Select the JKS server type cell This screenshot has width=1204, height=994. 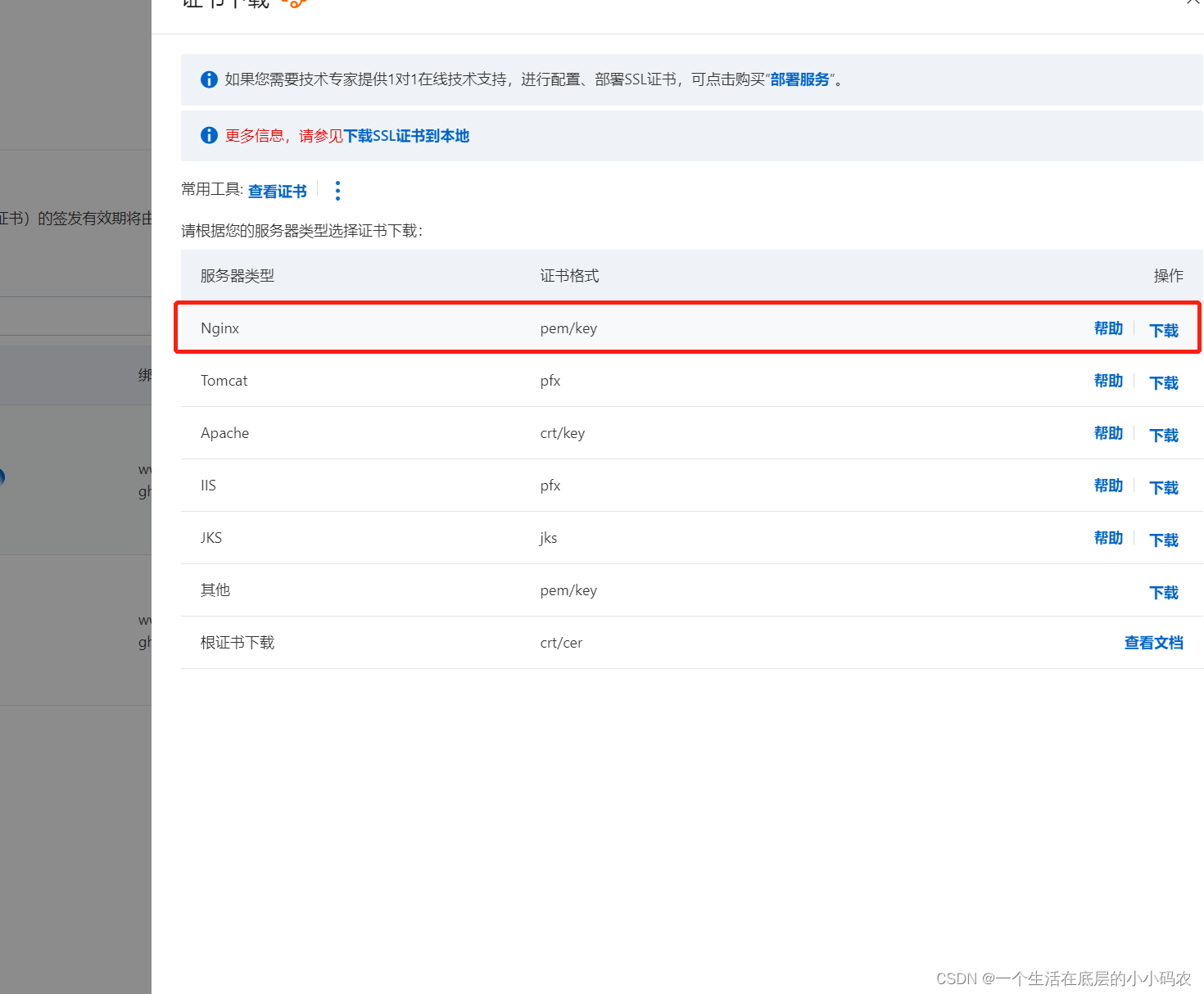[x=211, y=538]
